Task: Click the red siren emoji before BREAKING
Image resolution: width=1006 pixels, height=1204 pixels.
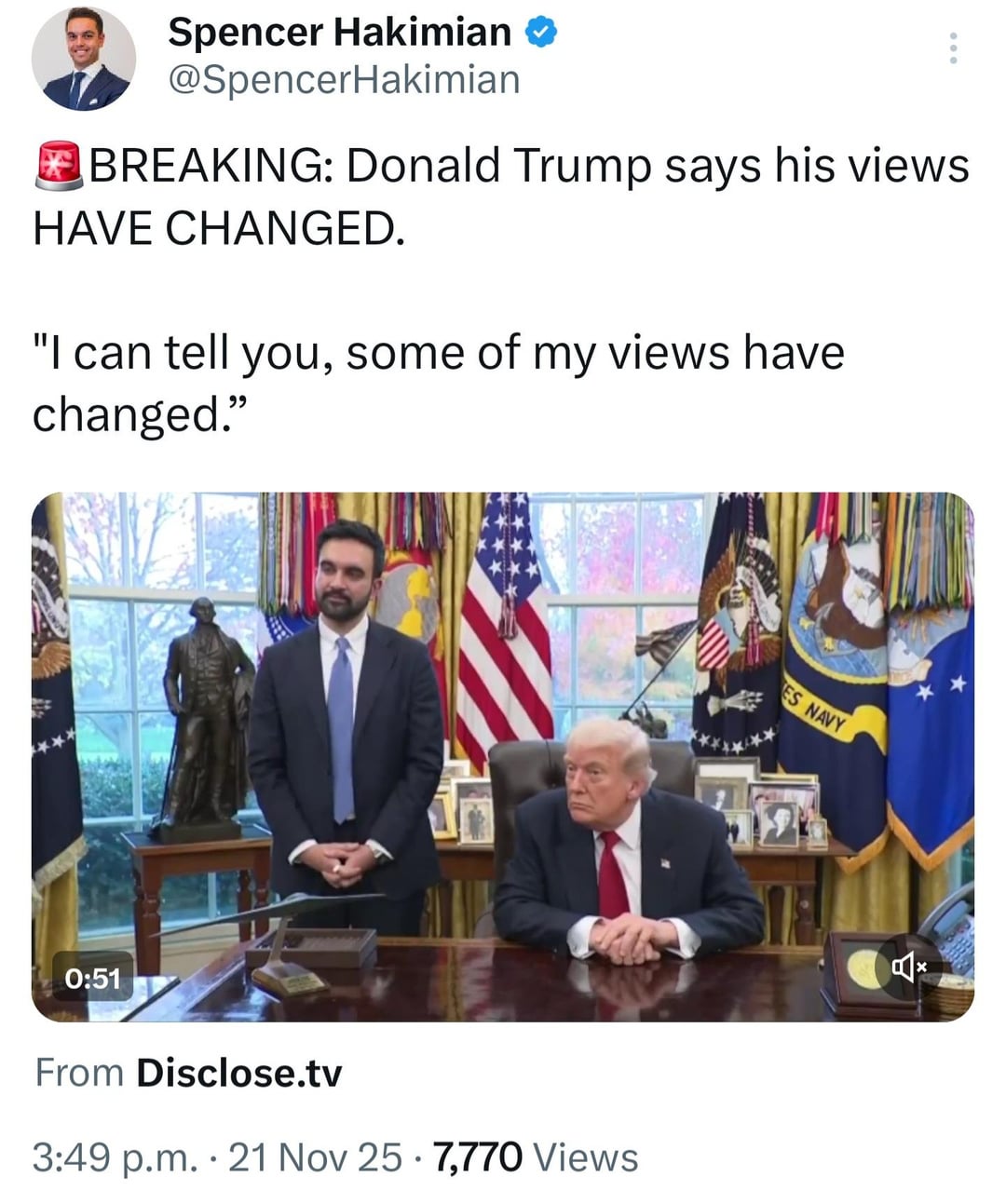Action: pyautogui.click(x=59, y=166)
